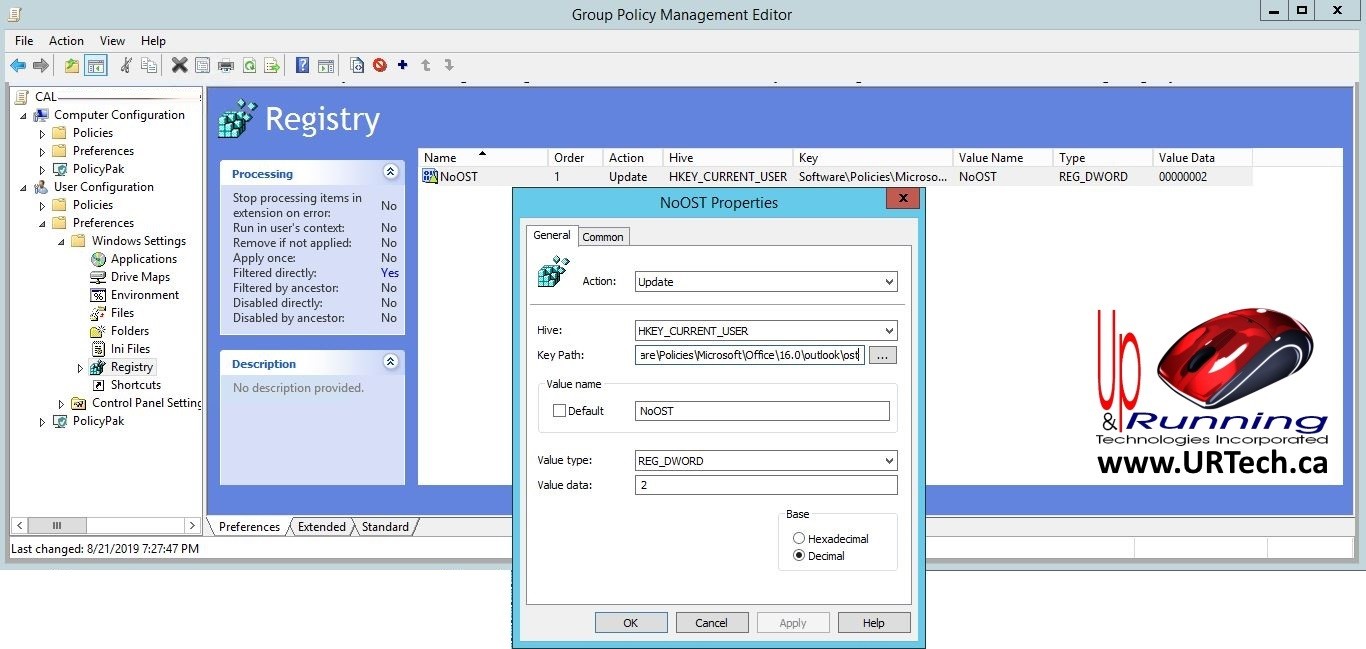Screen dimensions: 1366x649
Task: Click OK in NoOST Properties dialog
Action: [630, 623]
